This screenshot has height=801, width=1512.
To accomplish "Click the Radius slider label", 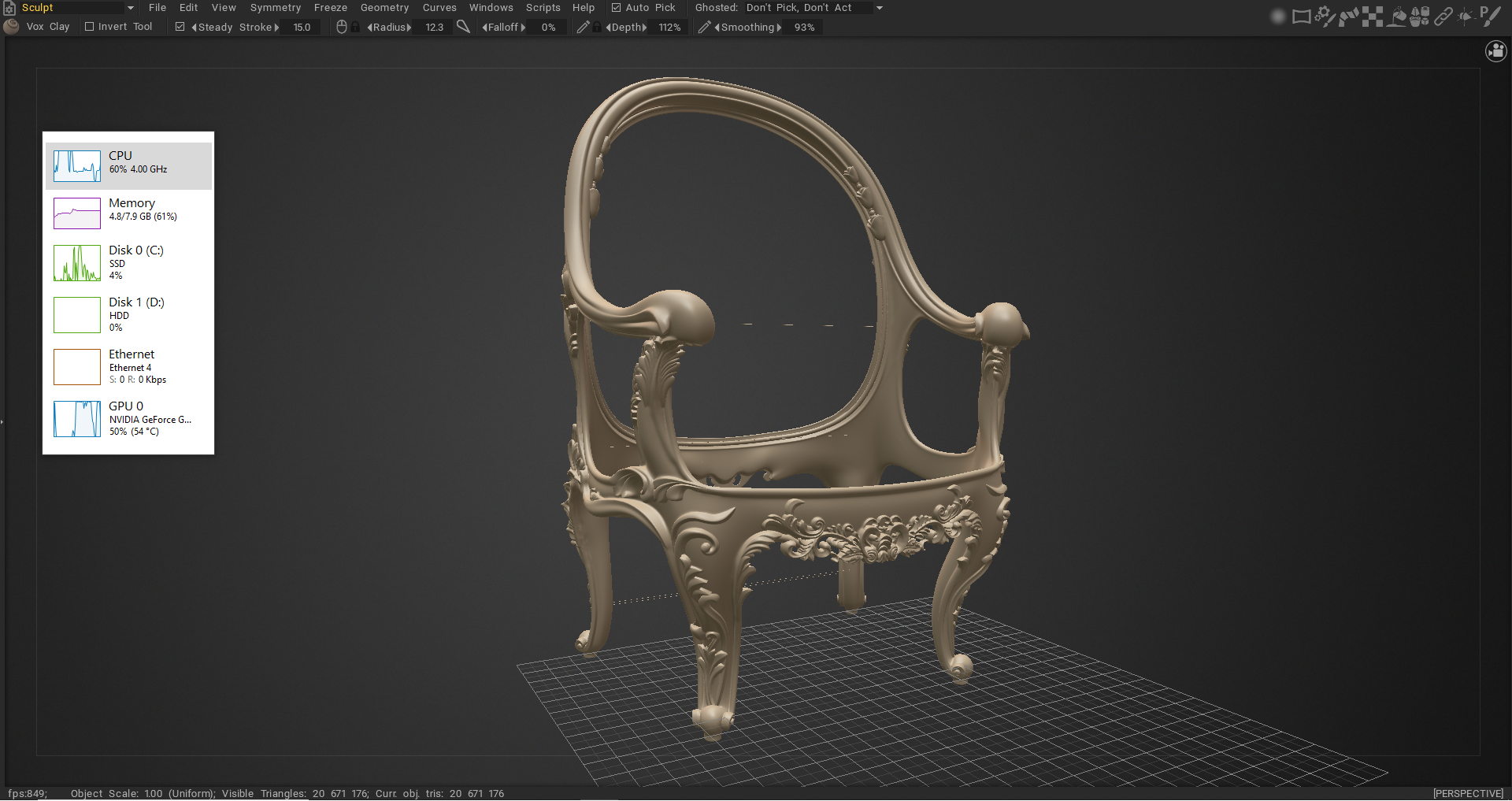I will [x=389, y=28].
